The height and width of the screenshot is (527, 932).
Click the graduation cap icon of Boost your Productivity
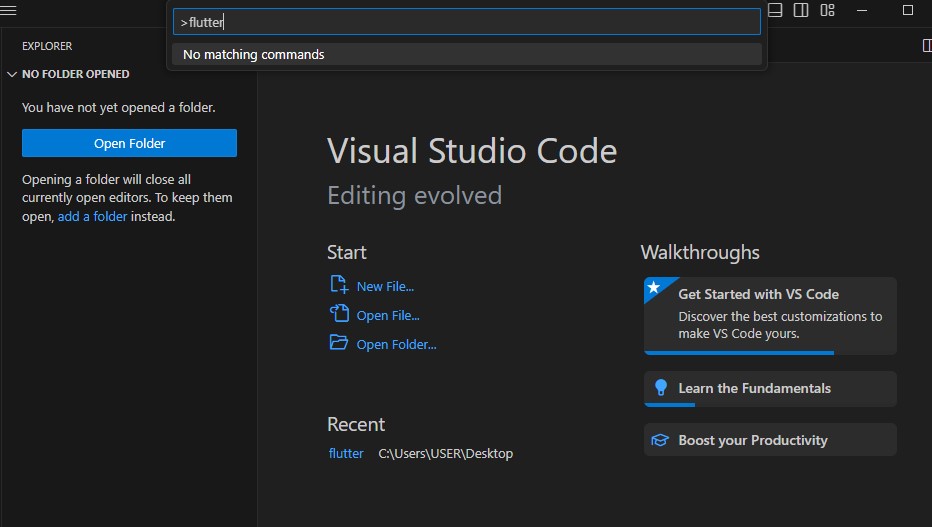point(660,440)
